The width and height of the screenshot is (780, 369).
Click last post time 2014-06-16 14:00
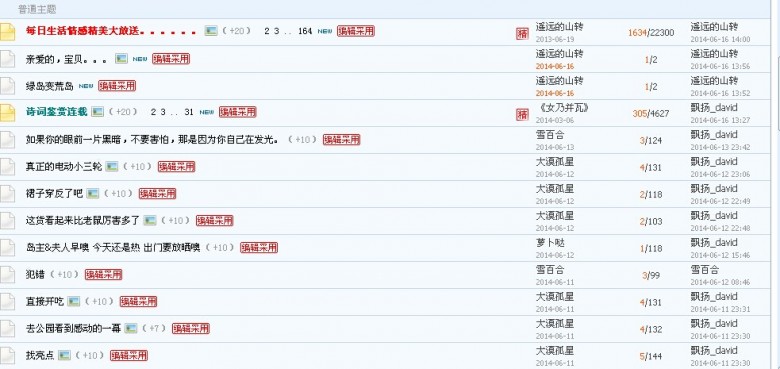tap(720, 39)
